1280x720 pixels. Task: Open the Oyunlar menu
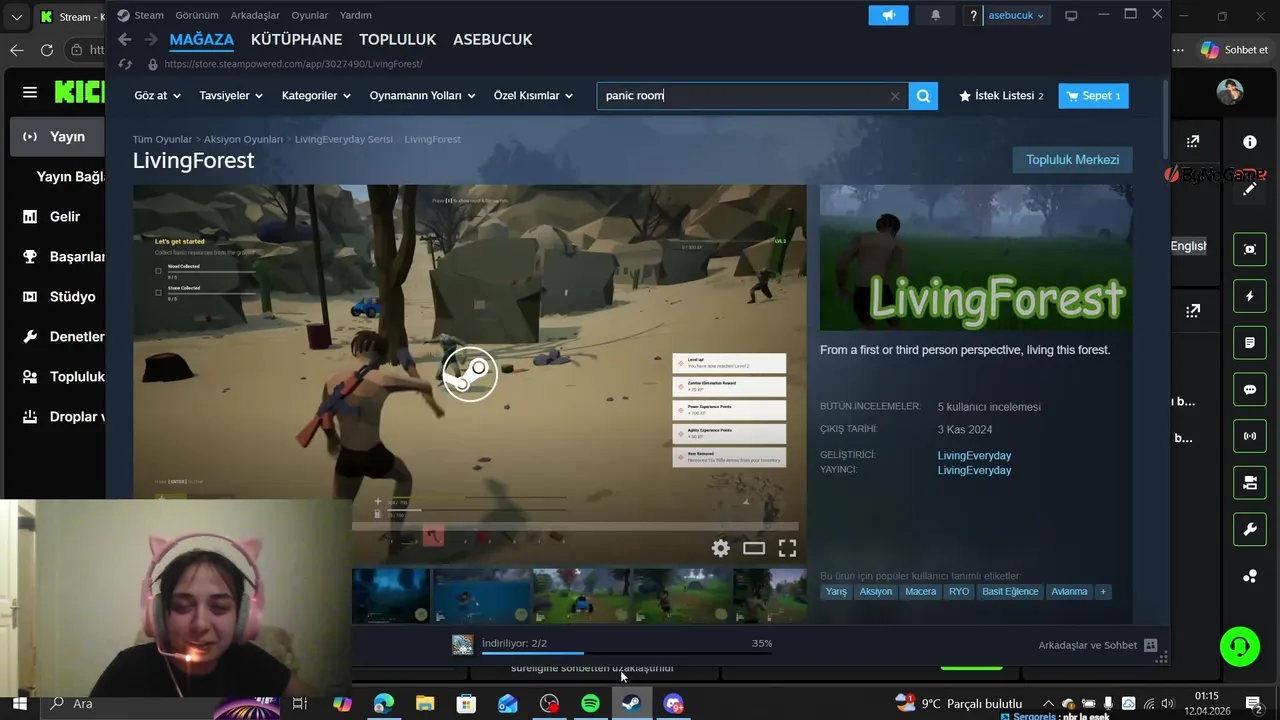(x=310, y=15)
